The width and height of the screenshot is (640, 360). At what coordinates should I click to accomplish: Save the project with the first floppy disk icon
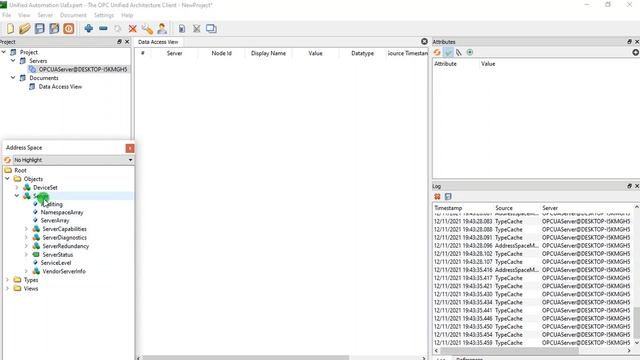[x=40, y=29]
